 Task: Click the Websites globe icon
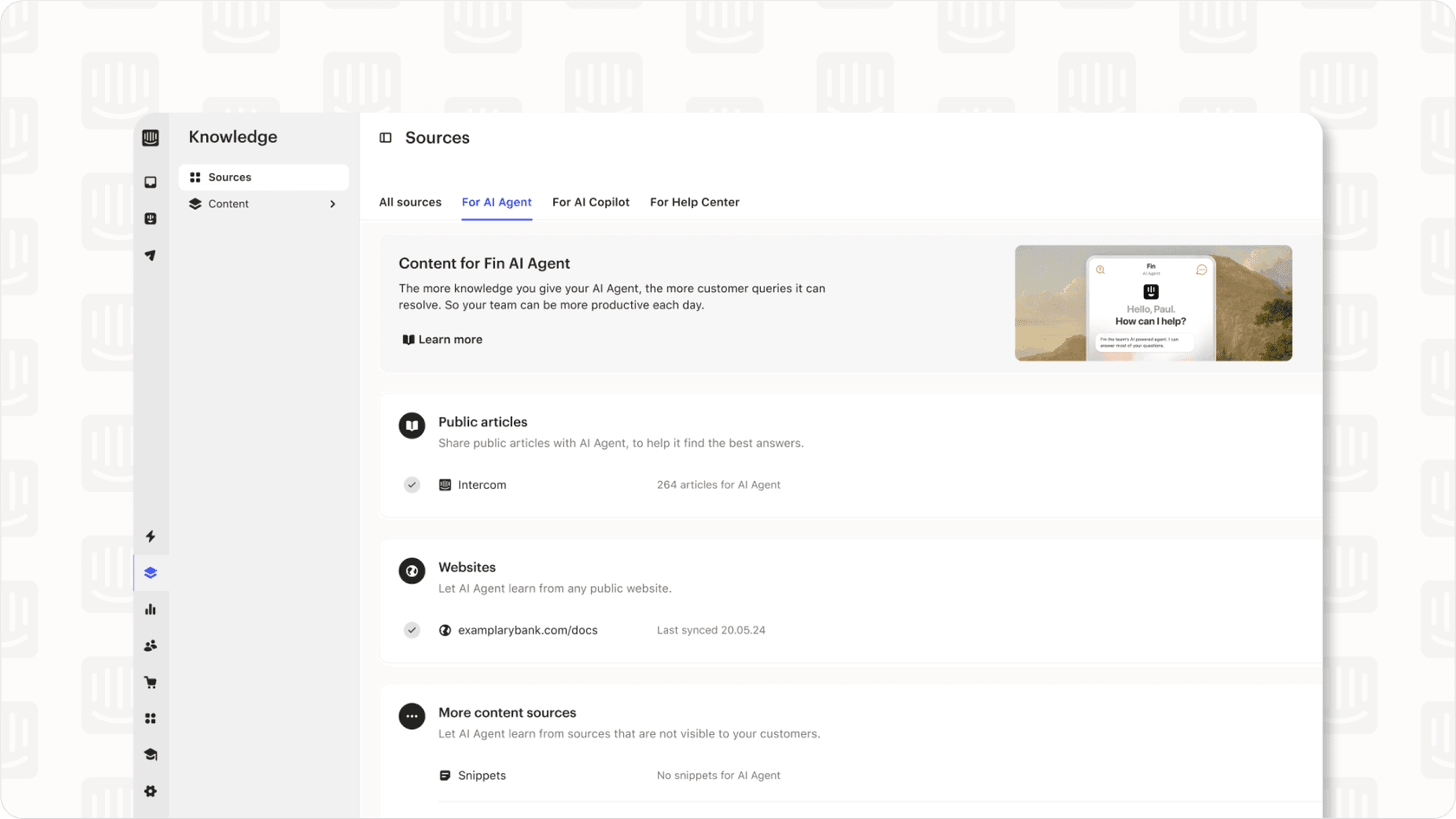(412, 571)
